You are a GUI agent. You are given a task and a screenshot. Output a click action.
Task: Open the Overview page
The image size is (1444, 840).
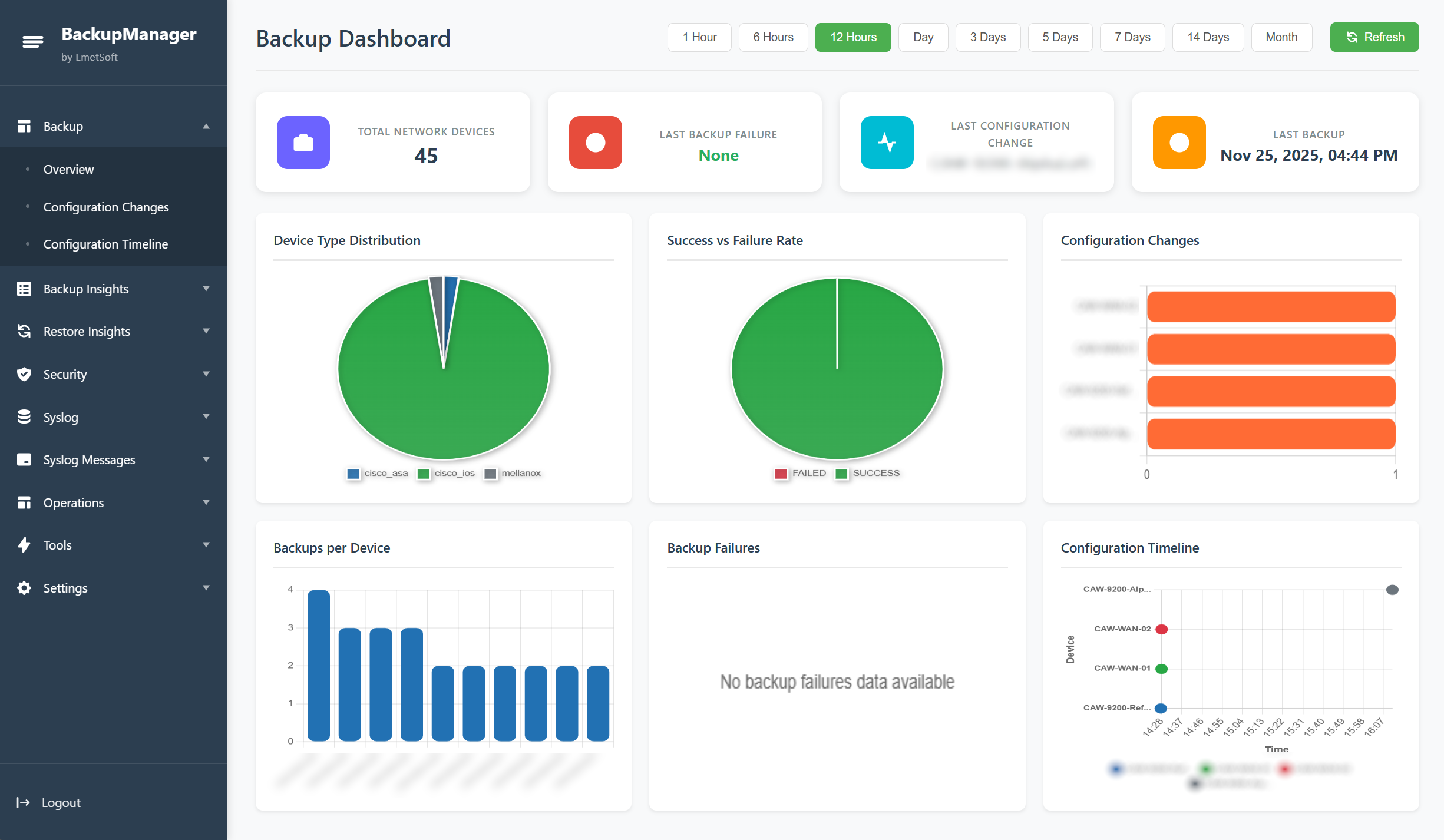68,170
